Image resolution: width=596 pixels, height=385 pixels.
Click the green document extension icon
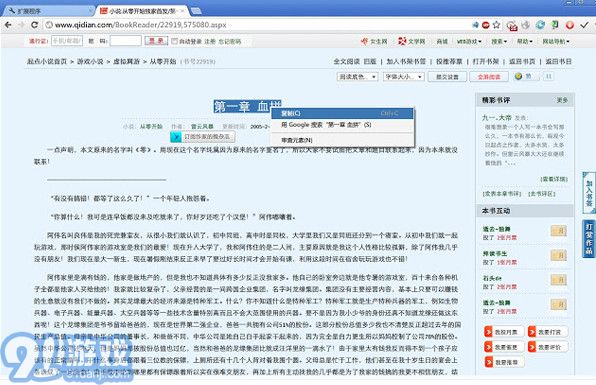pyautogui.click(x=555, y=25)
